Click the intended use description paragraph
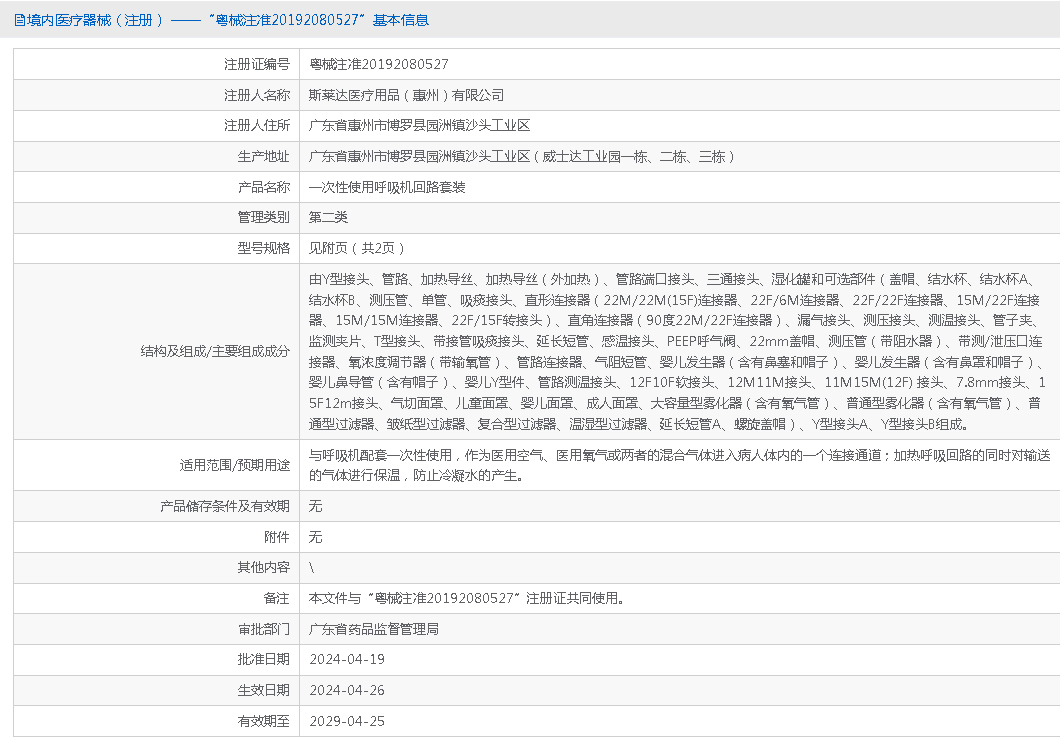 (x=675, y=465)
